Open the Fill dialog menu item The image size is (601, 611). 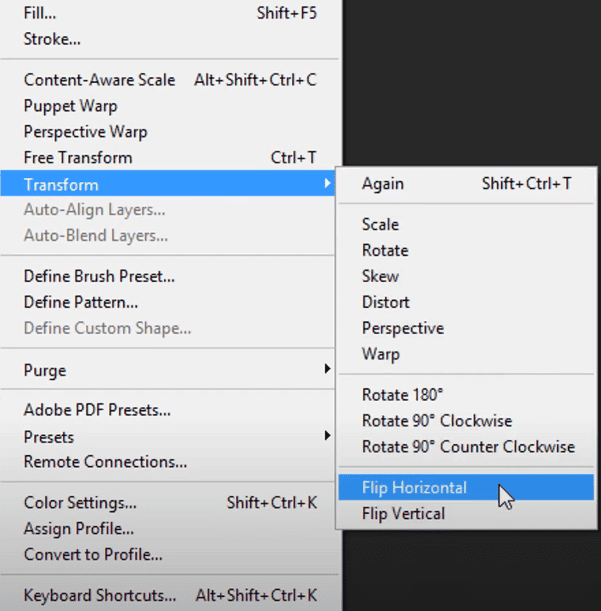click(40, 14)
